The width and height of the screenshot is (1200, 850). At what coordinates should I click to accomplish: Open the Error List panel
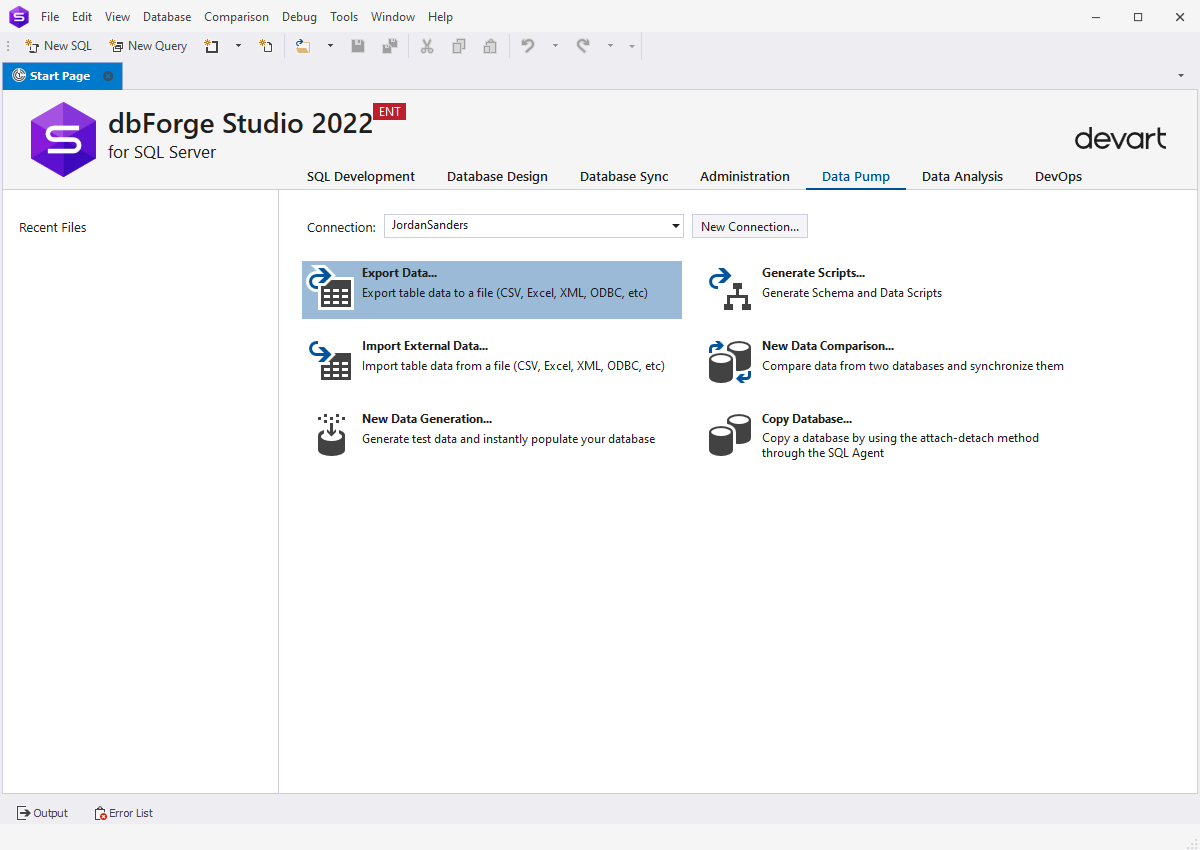[x=123, y=812]
